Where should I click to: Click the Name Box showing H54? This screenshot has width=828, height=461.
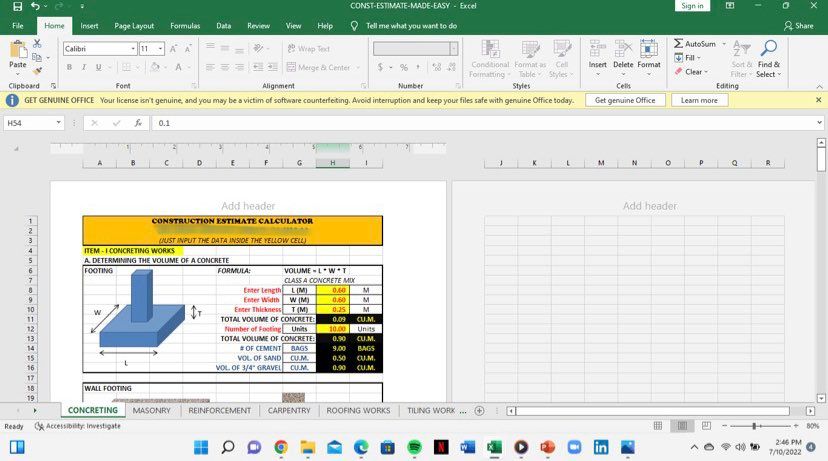pos(30,123)
